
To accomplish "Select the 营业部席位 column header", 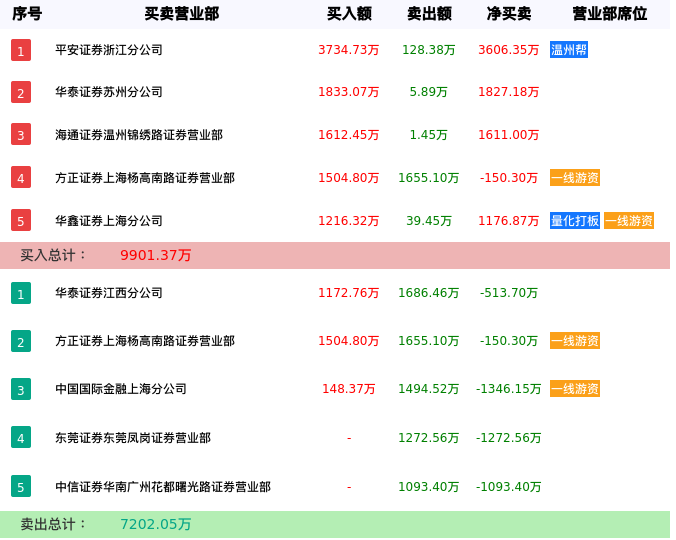I will (609, 14).
